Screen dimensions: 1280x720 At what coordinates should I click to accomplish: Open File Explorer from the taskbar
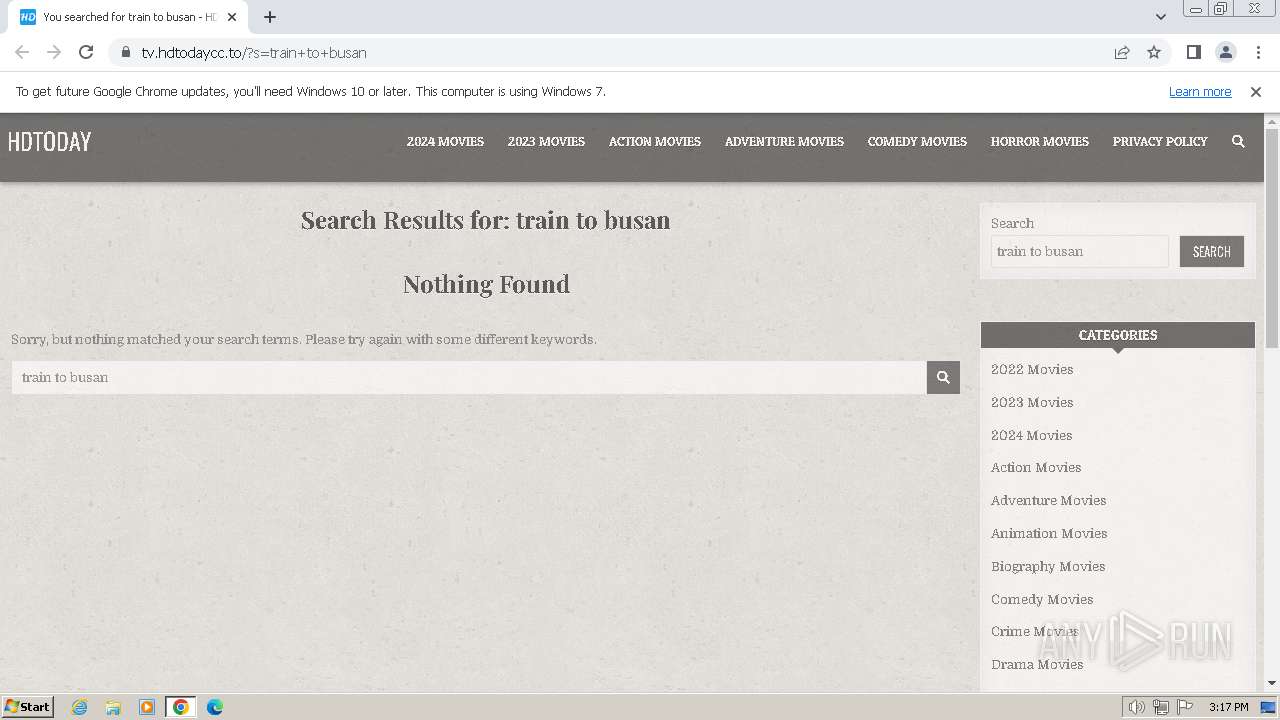[113, 707]
